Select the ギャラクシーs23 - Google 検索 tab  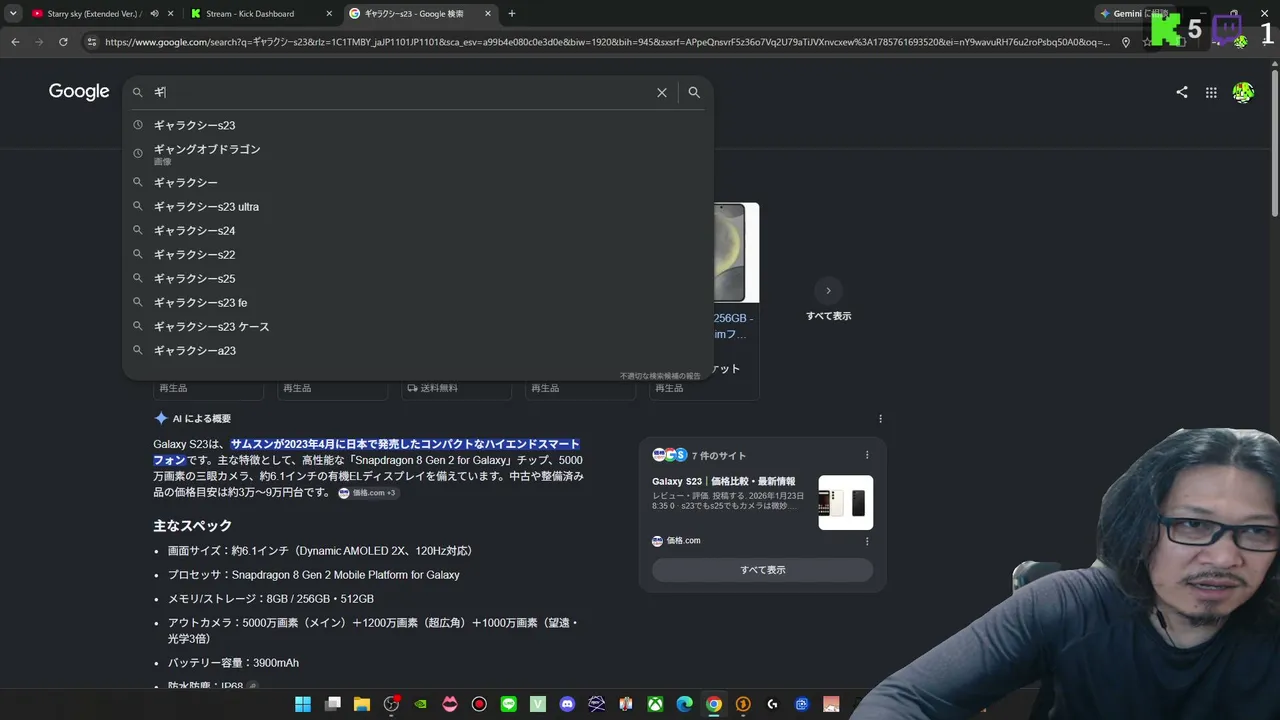tap(420, 14)
